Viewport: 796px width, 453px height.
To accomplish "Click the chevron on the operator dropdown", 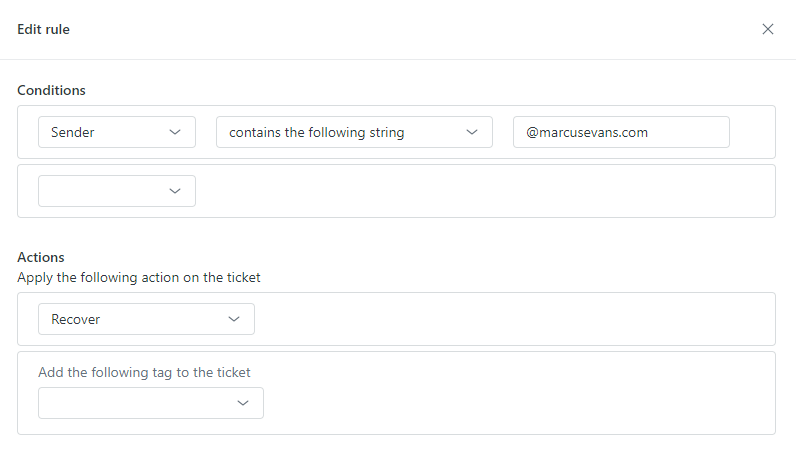I will (x=472, y=132).
